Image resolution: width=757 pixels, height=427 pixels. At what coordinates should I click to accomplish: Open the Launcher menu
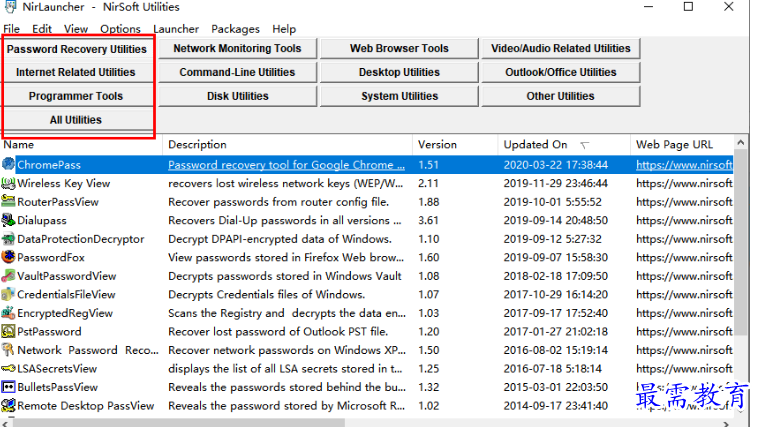pos(176,29)
